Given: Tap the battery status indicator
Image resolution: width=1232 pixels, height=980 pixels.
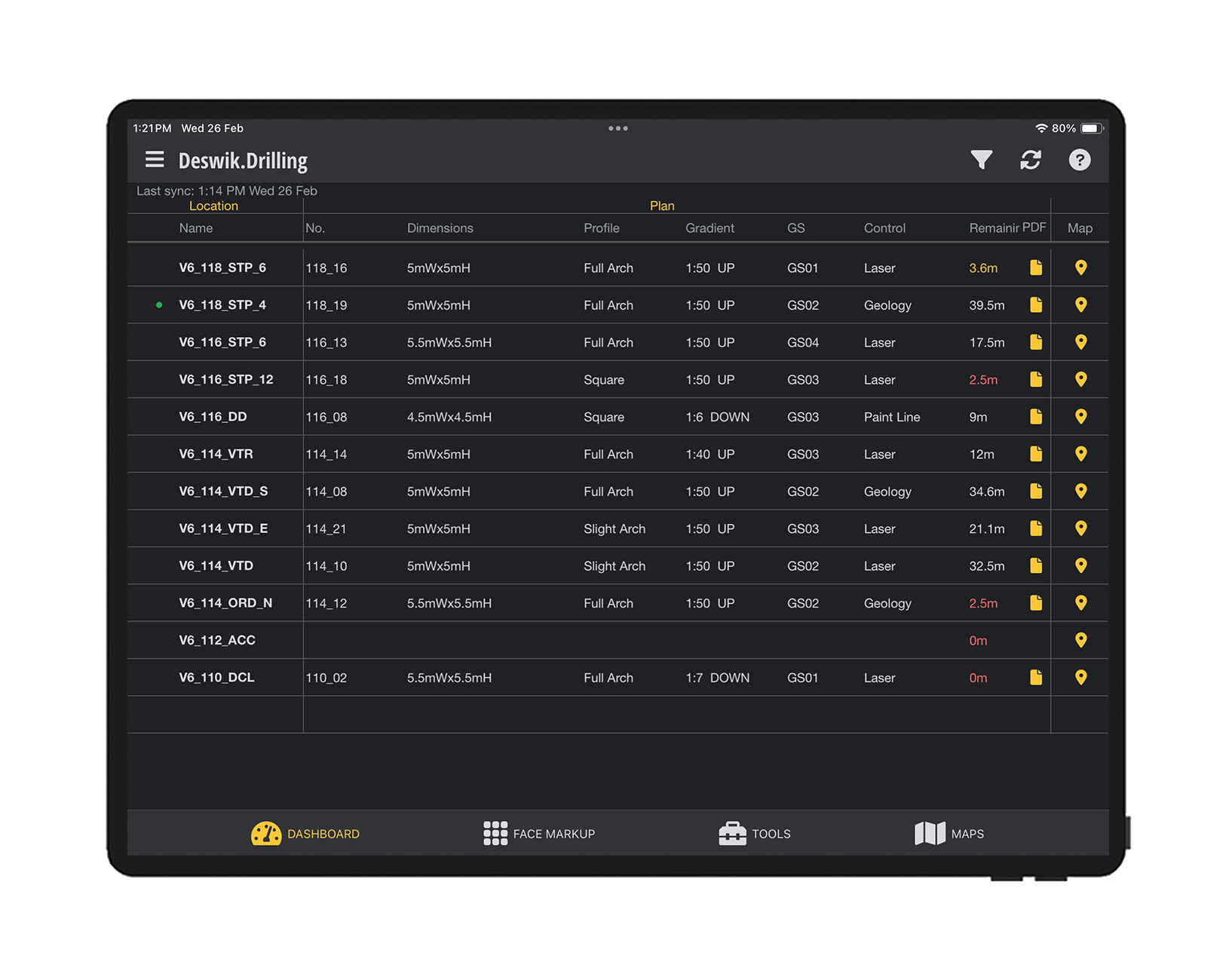Looking at the screenshot, I should [1092, 128].
